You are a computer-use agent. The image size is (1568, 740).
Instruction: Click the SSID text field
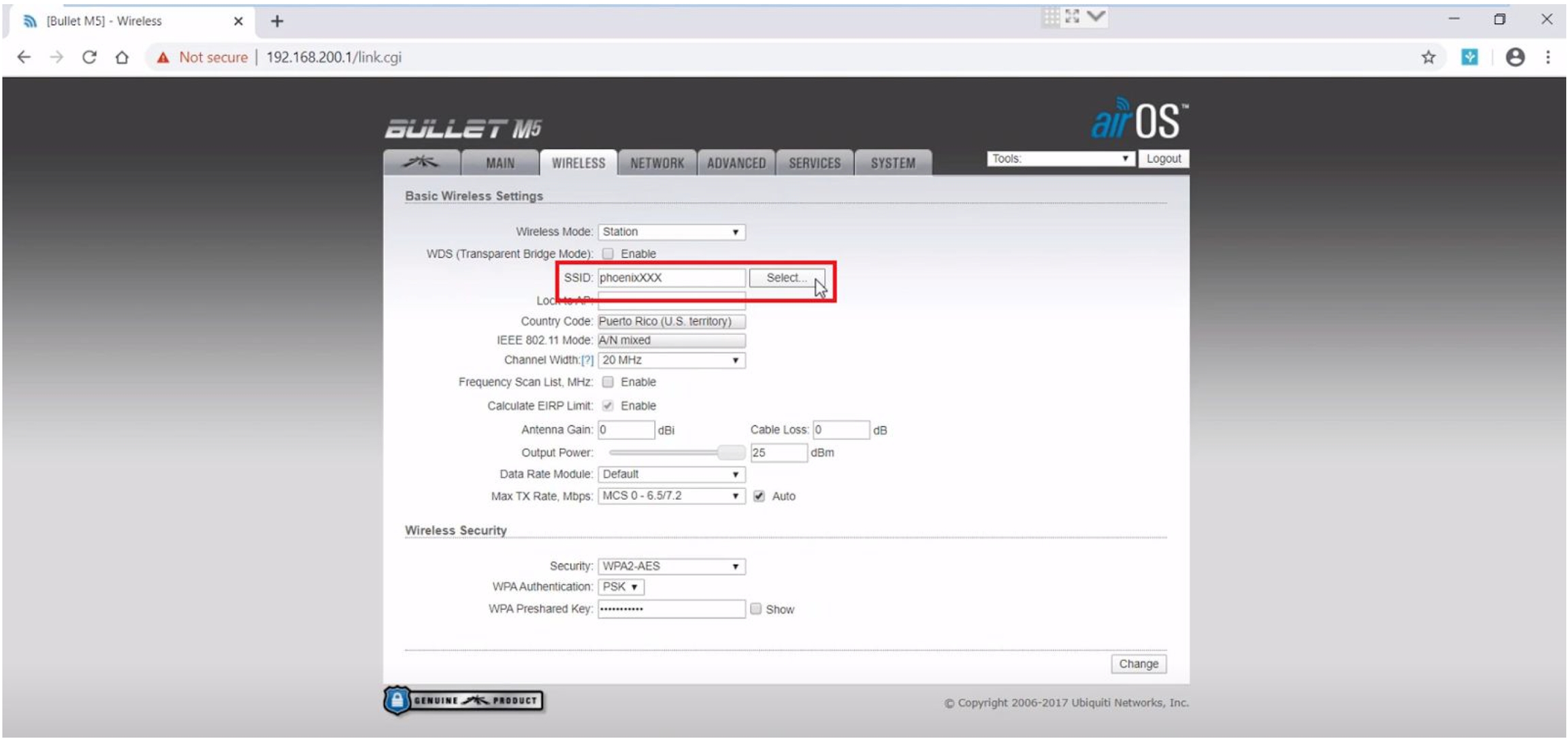tap(671, 278)
